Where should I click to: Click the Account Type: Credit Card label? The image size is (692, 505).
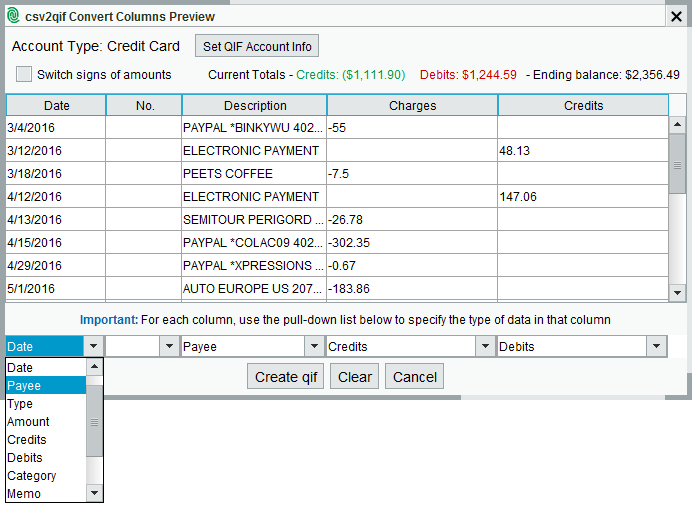click(x=96, y=46)
